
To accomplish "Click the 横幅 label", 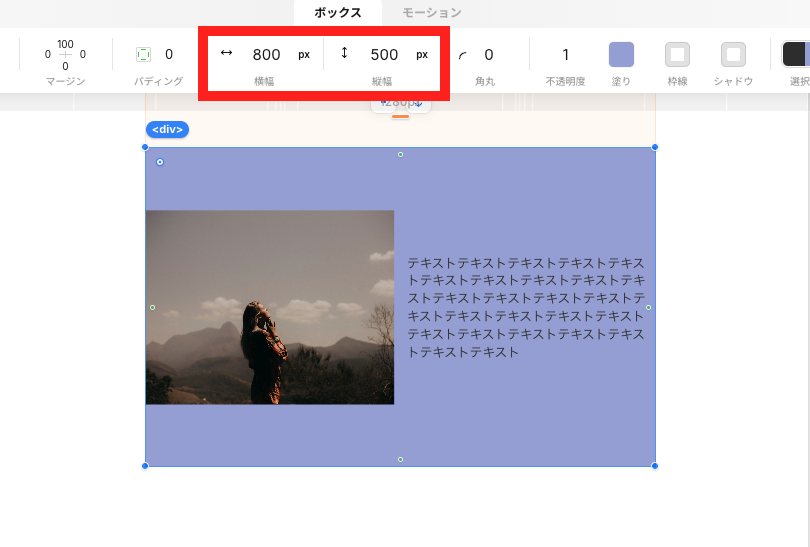I will (x=264, y=81).
